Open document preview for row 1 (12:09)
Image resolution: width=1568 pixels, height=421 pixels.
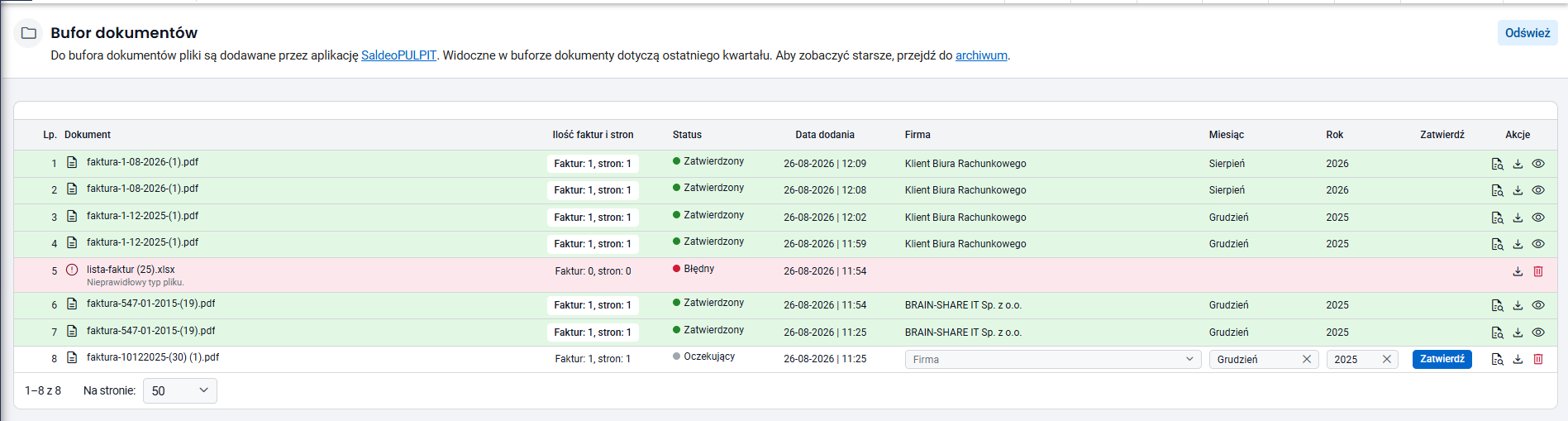tap(1497, 164)
